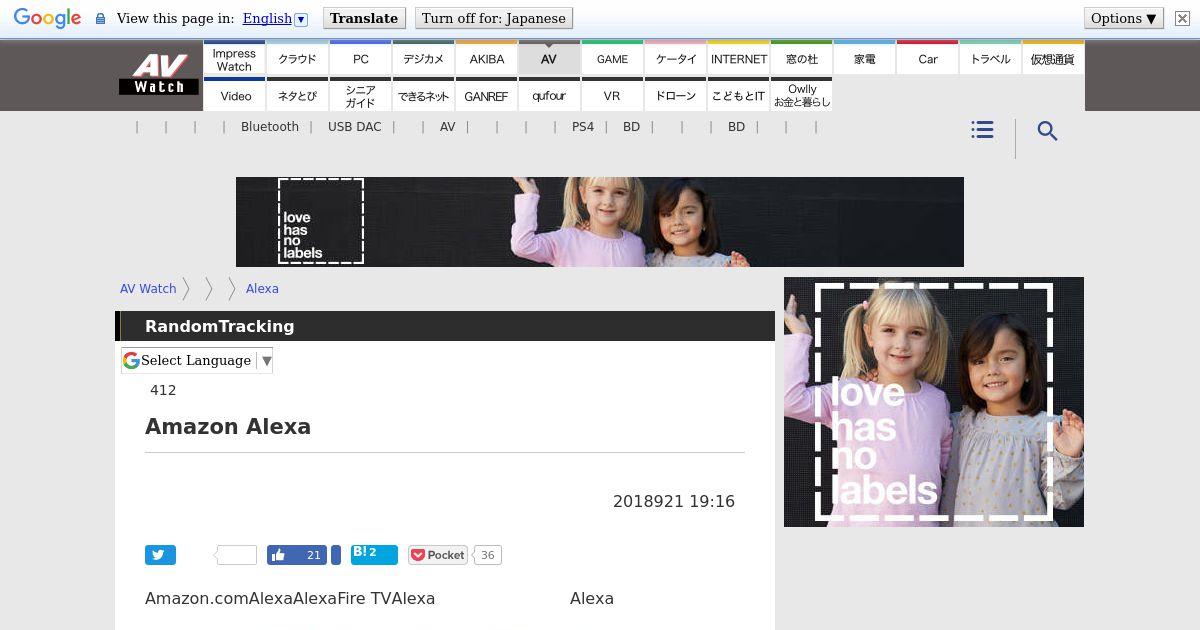Screen dimensions: 1200x630
Task: Open the Options dropdown menu
Action: (x=1123, y=18)
